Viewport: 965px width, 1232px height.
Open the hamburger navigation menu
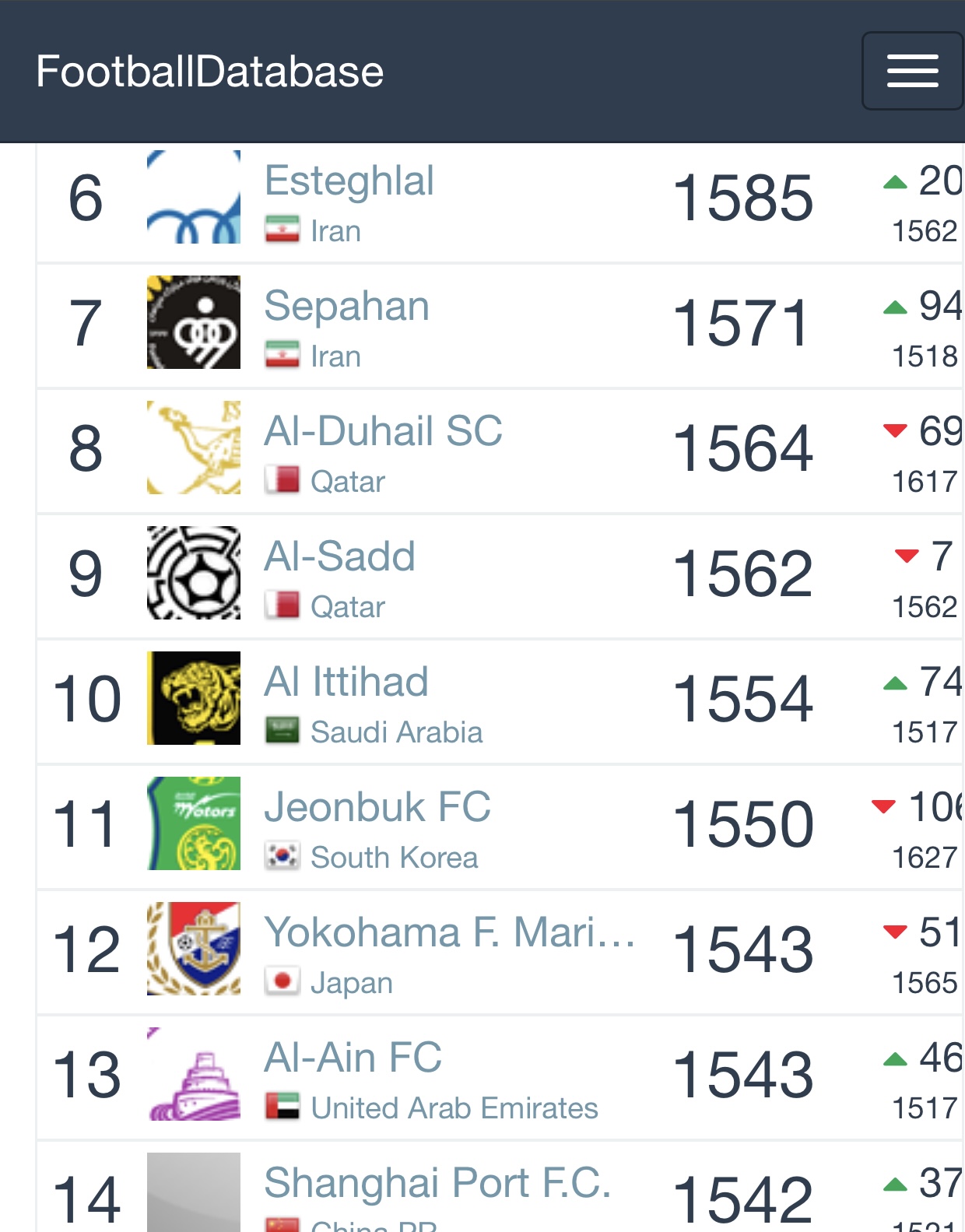pos(912,71)
